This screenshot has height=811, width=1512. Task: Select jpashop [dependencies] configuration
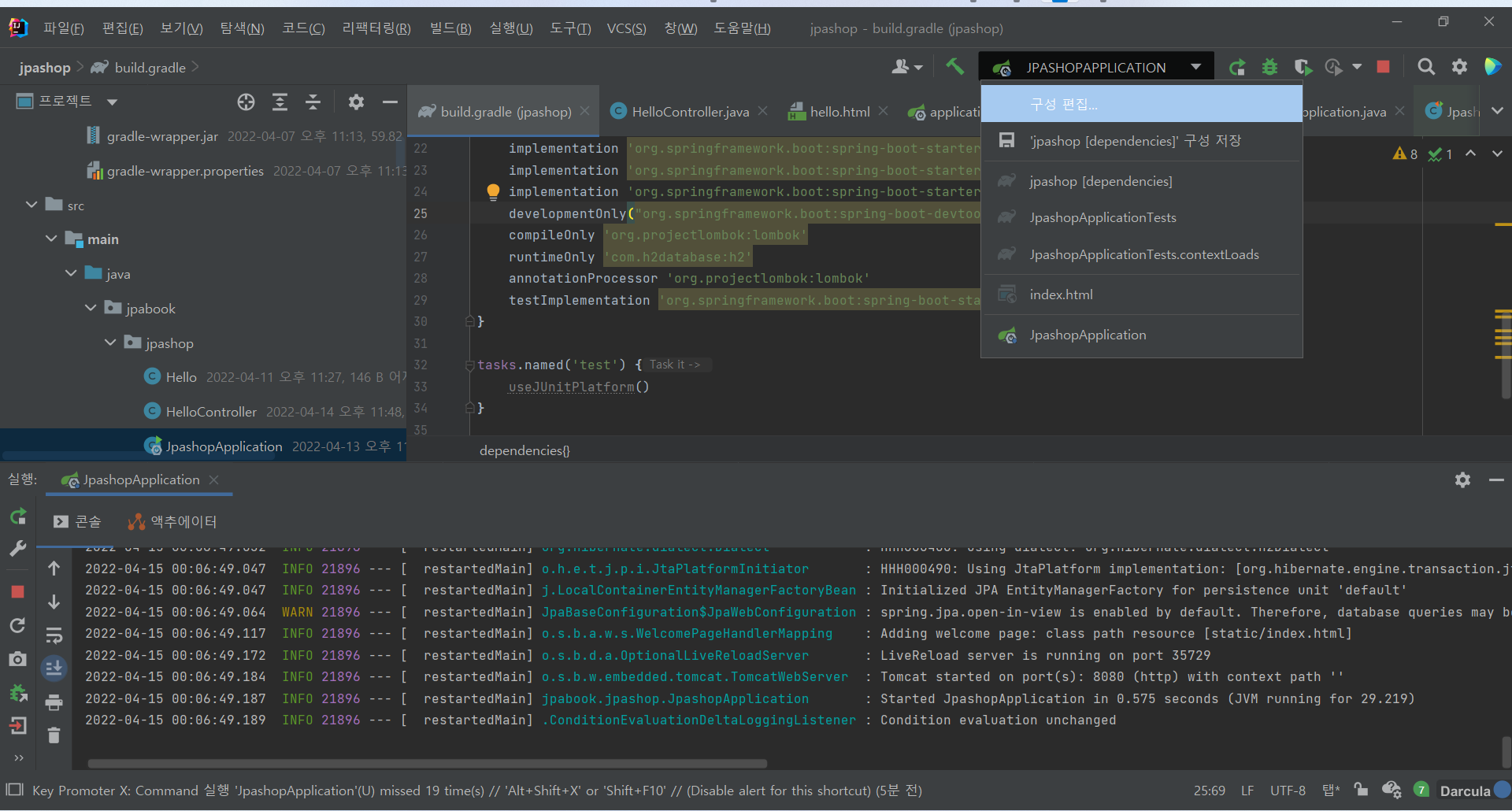click(x=1141, y=181)
